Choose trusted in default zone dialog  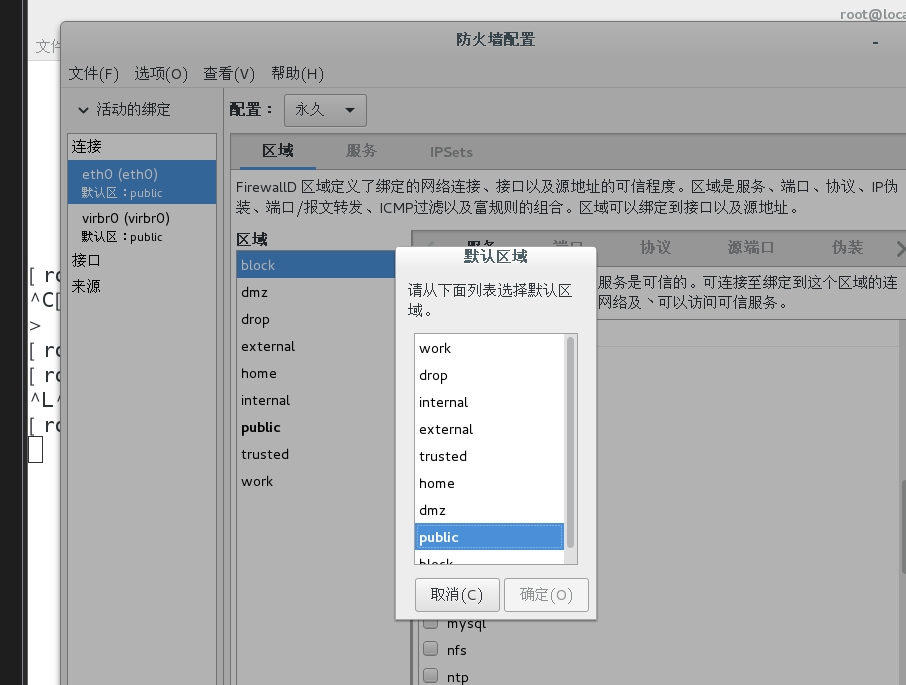(489, 456)
